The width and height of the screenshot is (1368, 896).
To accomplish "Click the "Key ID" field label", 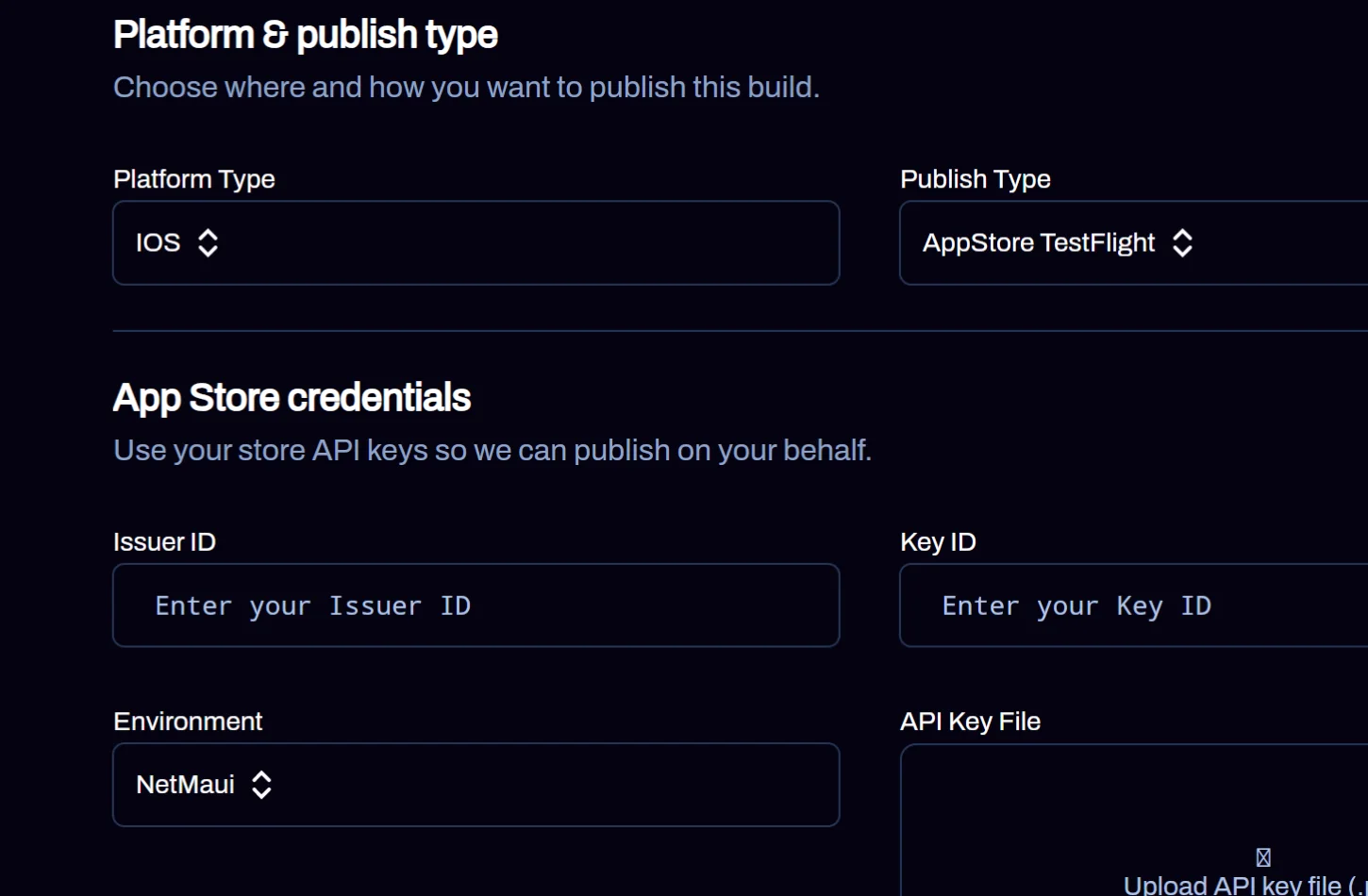I will click(938, 542).
